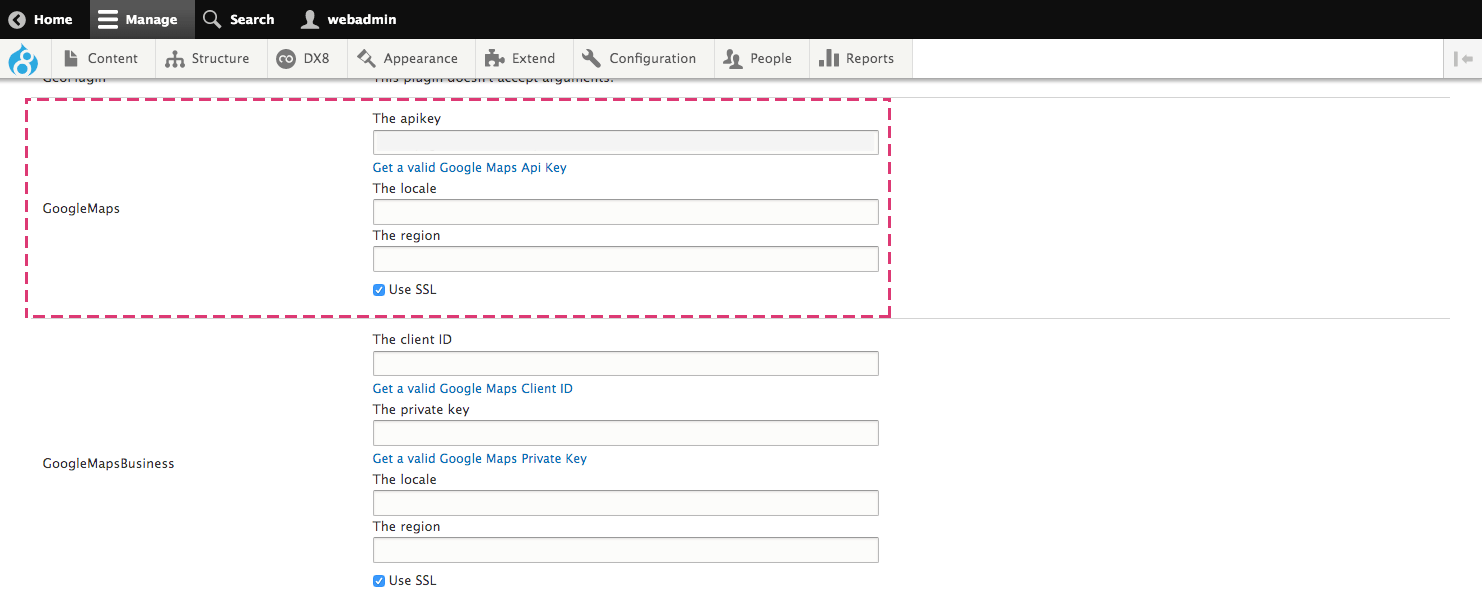The height and width of the screenshot is (608, 1482).
Task: Open the Search toolbar label
Action: 252,20
